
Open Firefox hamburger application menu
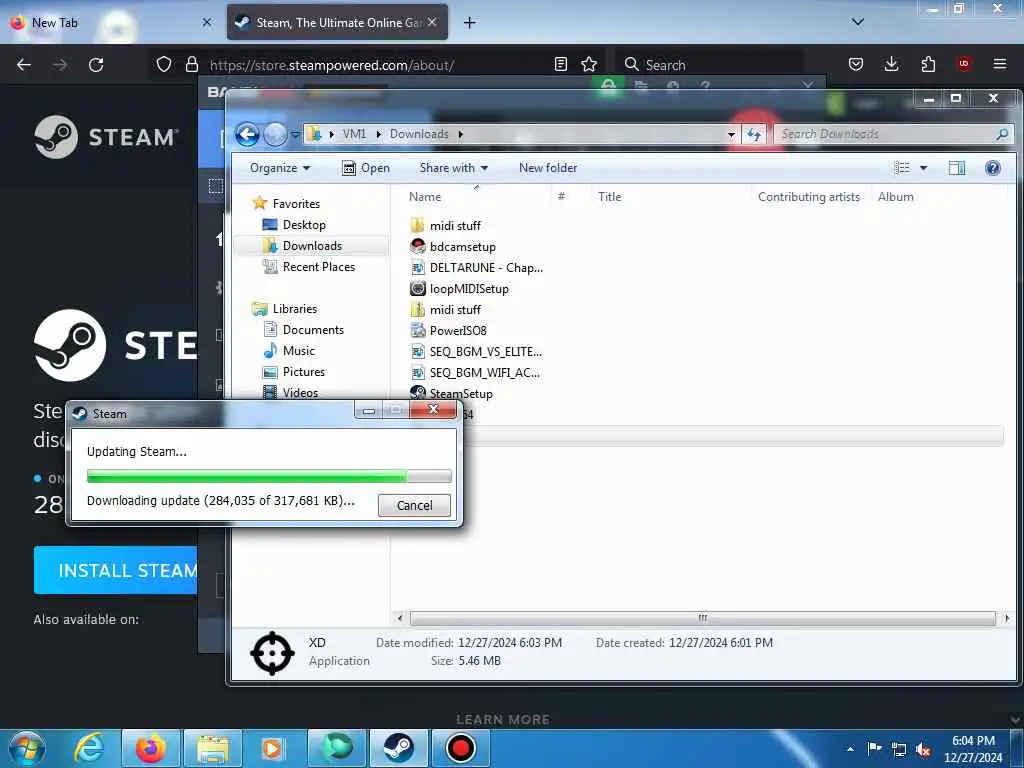point(999,64)
